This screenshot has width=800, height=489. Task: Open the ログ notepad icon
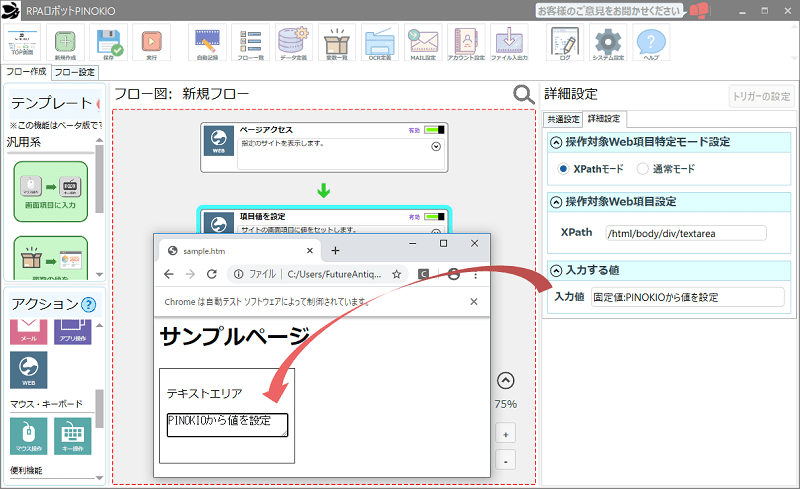(x=565, y=43)
